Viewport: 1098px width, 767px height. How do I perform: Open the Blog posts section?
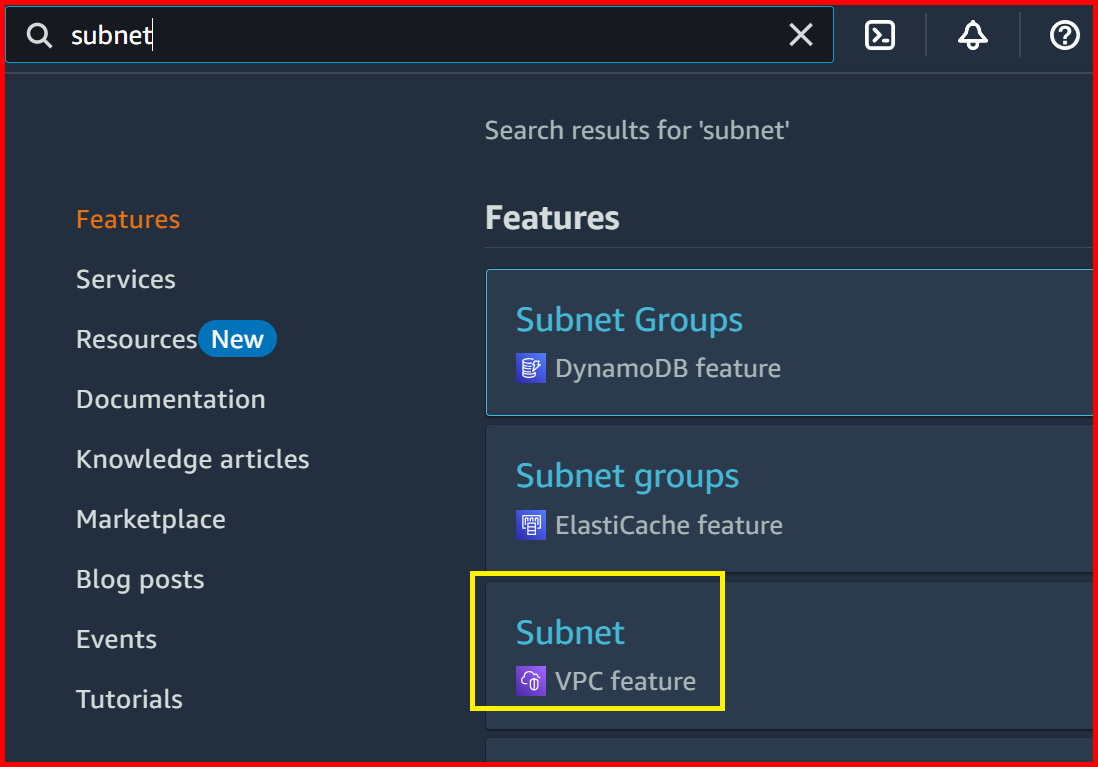pyautogui.click(x=140, y=579)
